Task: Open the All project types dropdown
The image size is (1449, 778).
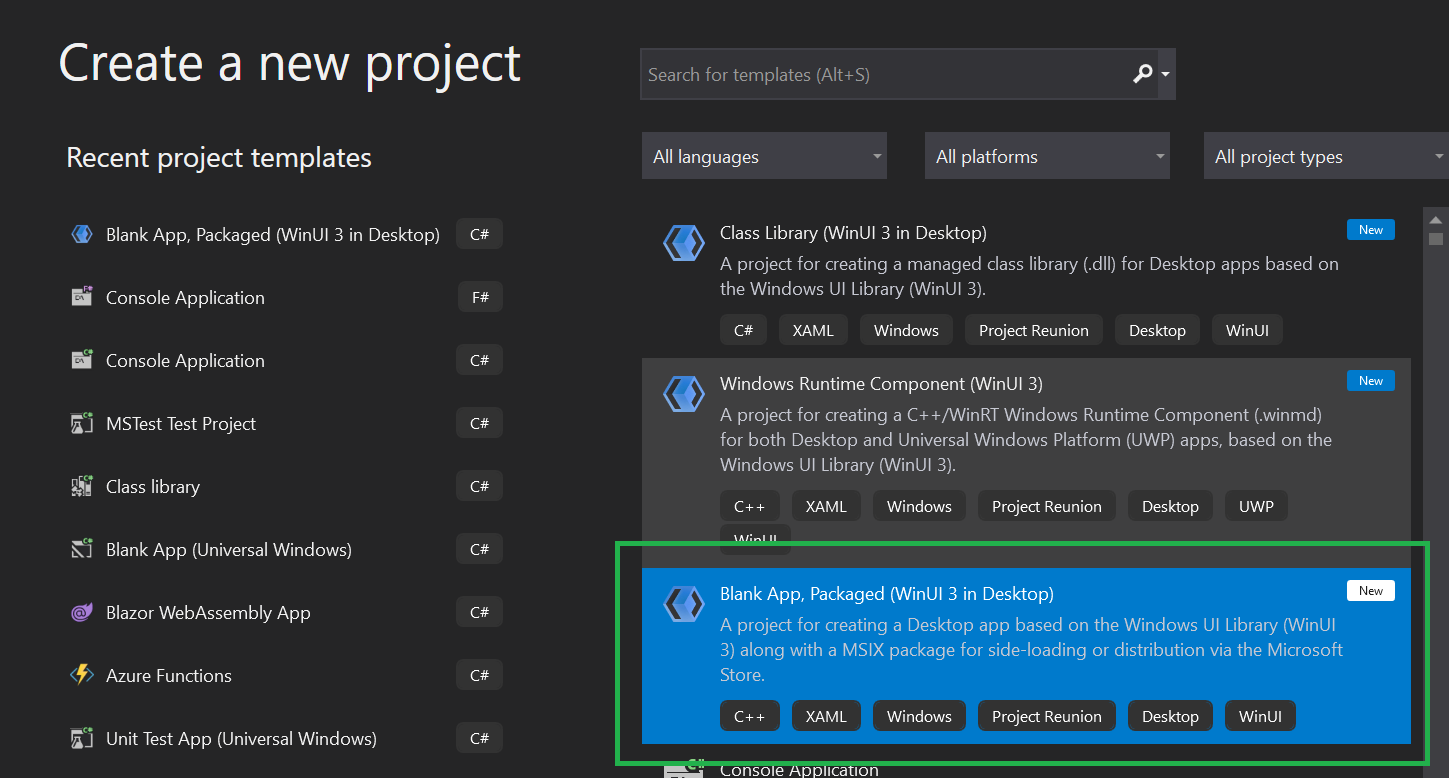Action: point(1326,156)
